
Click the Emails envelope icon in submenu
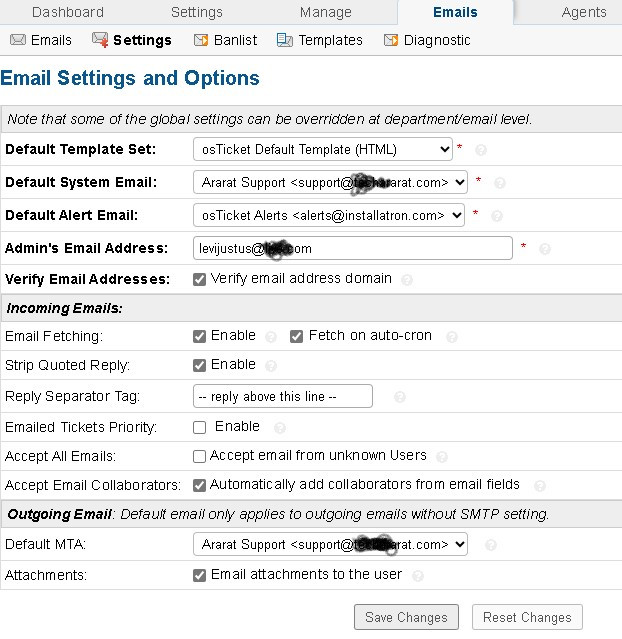[17, 41]
